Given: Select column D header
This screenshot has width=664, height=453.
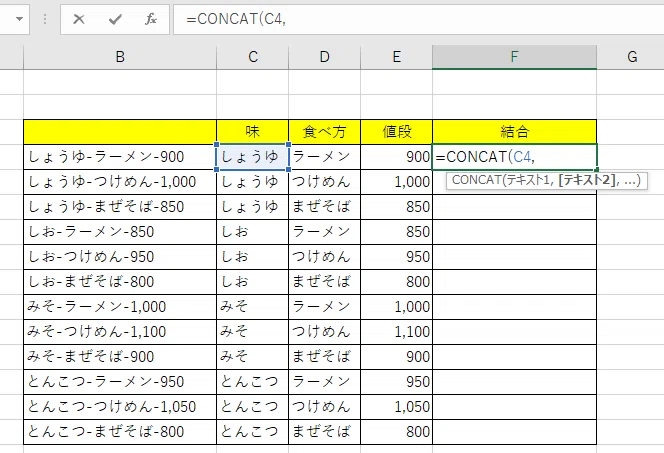Looking at the screenshot, I should 324,57.
